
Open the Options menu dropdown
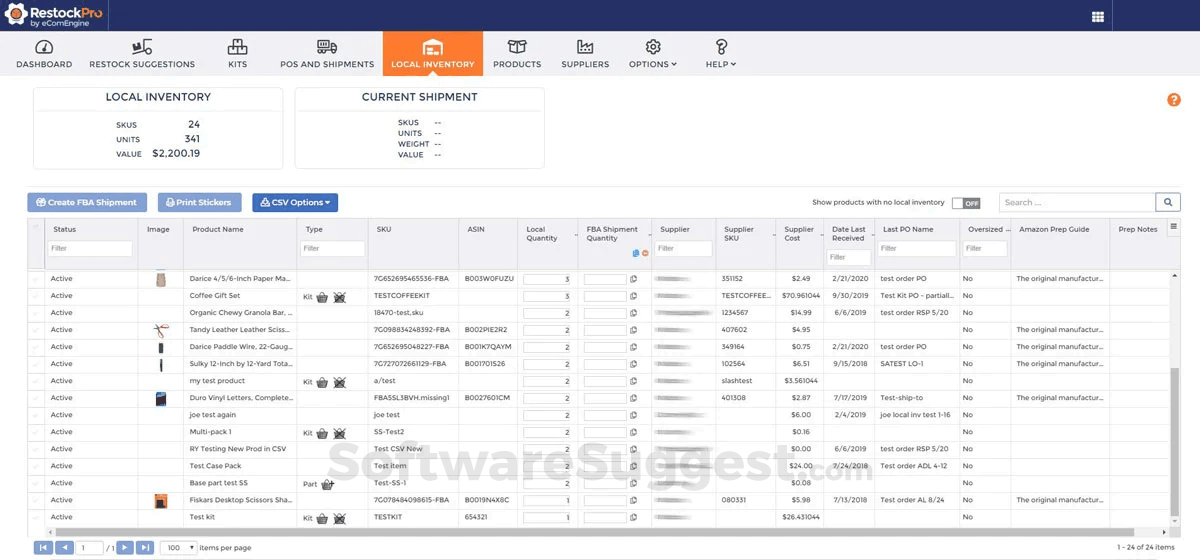pyautogui.click(x=653, y=55)
